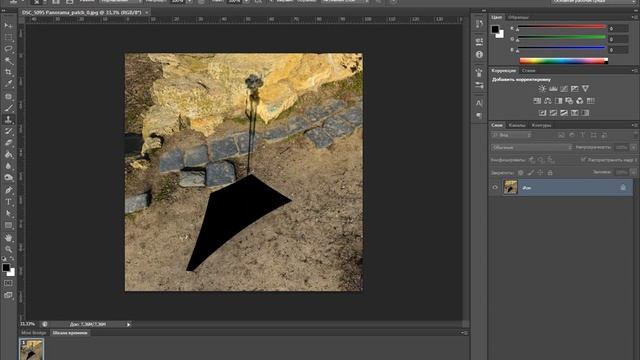Select the Lasso tool
The height and width of the screenshot is (360, 640).
[x=8, y=49]
